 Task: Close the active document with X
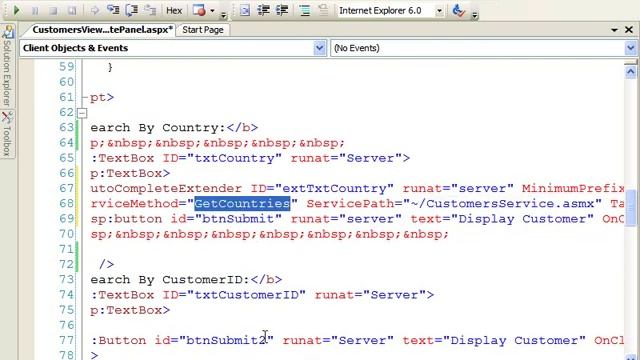pyautogui.click(x=629, y=30)
